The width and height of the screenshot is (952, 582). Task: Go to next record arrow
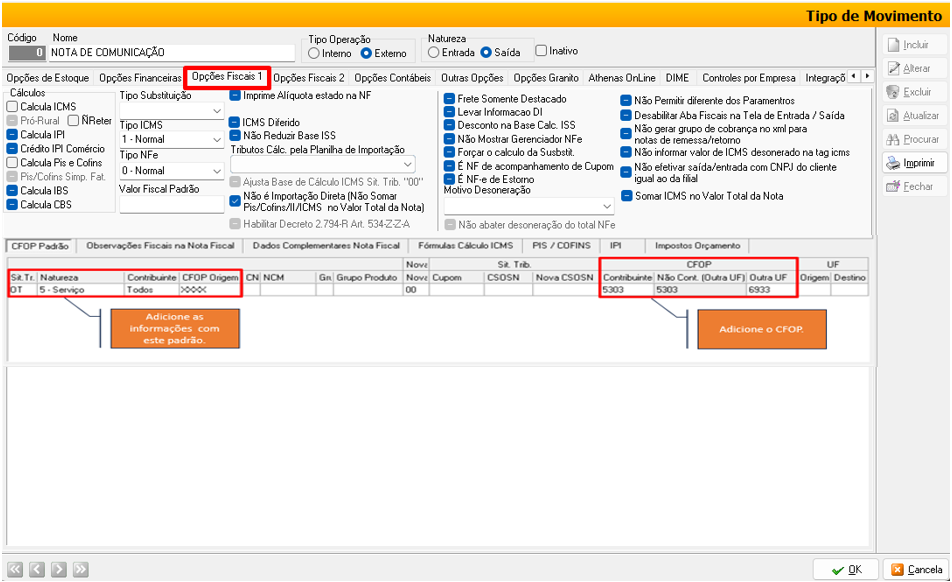(x=59, y=569)
